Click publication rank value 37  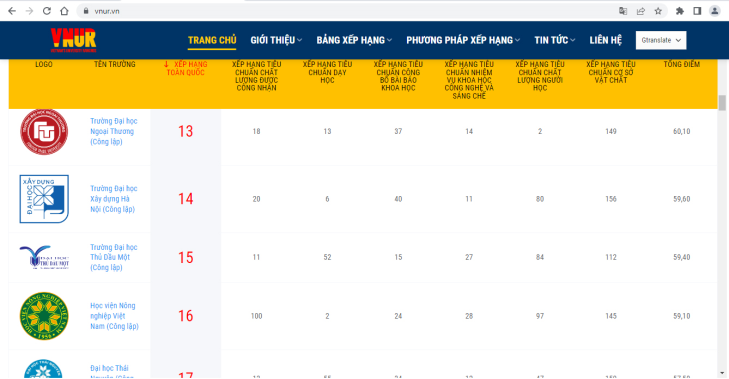[398, 132]
